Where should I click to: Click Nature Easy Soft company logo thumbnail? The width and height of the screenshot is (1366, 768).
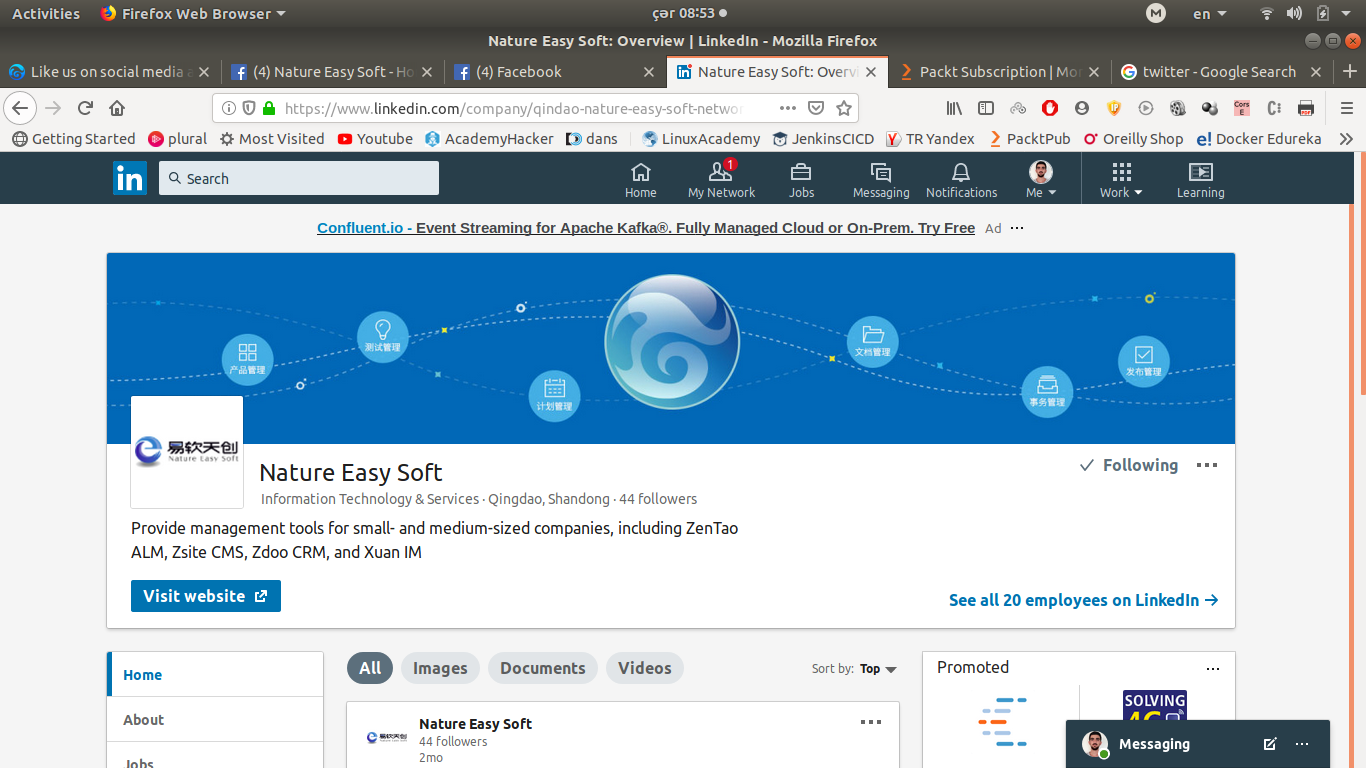187,452
